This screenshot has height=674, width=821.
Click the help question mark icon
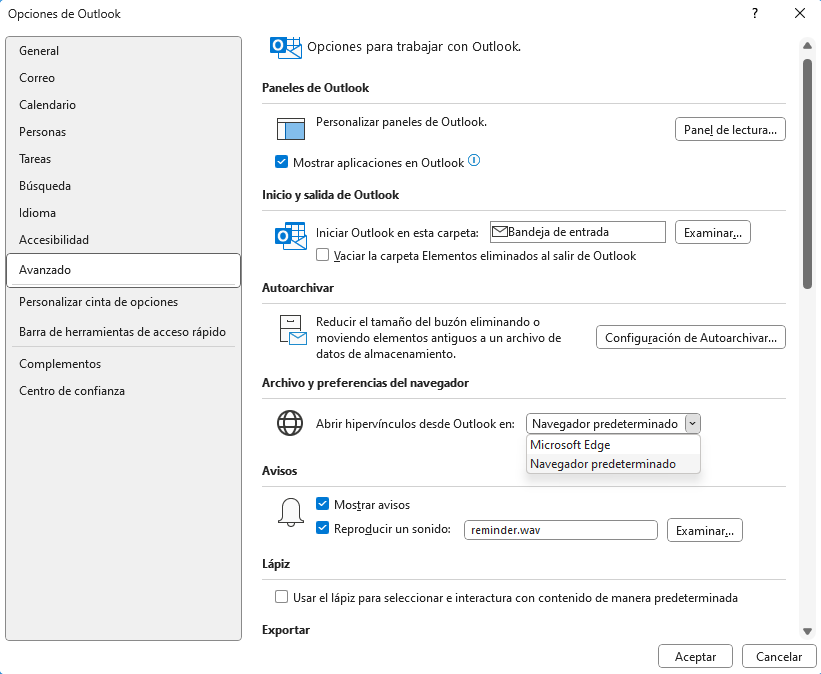coord(754,14)
